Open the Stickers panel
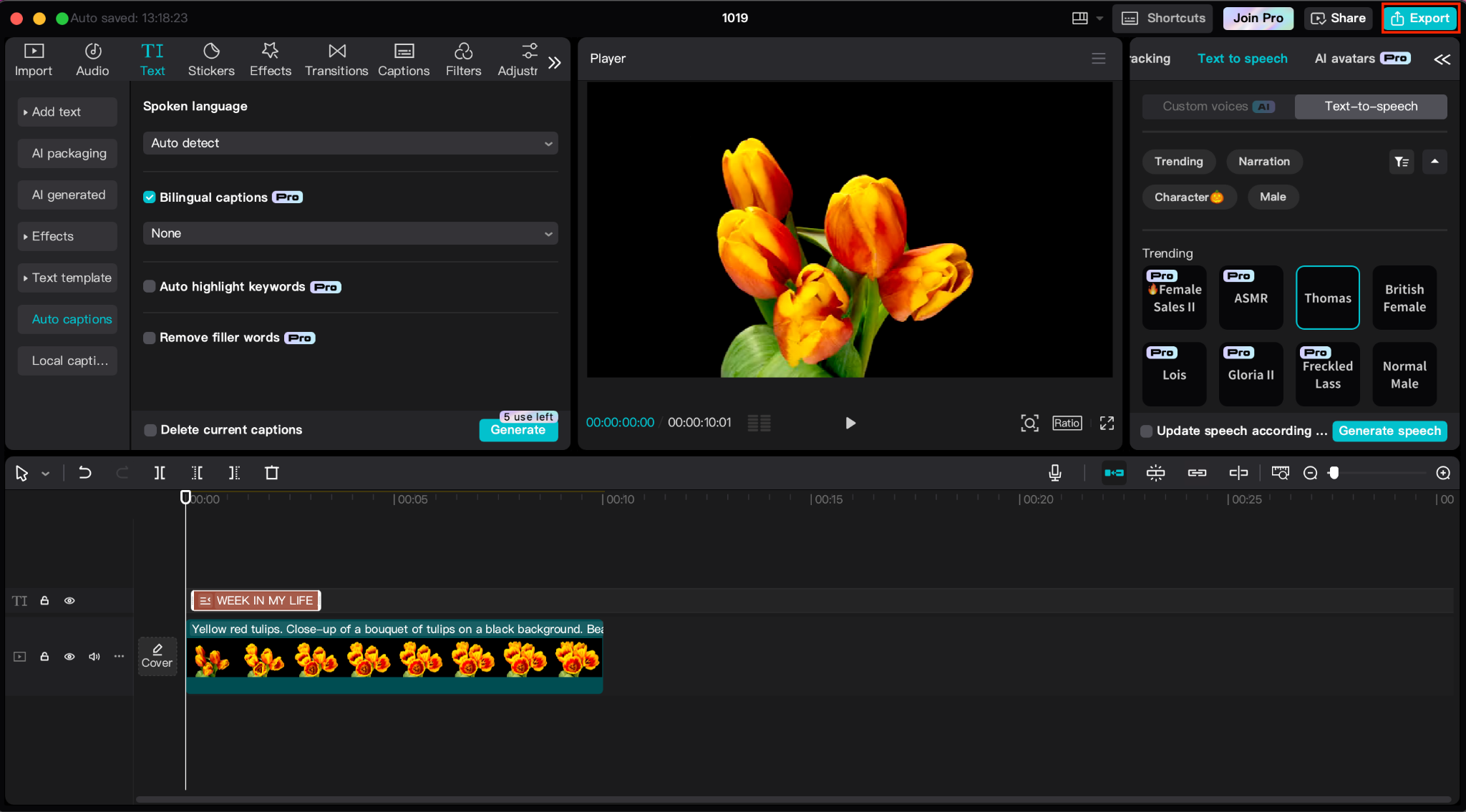This screenshot has width=1466, height=812. pos(211,59)
